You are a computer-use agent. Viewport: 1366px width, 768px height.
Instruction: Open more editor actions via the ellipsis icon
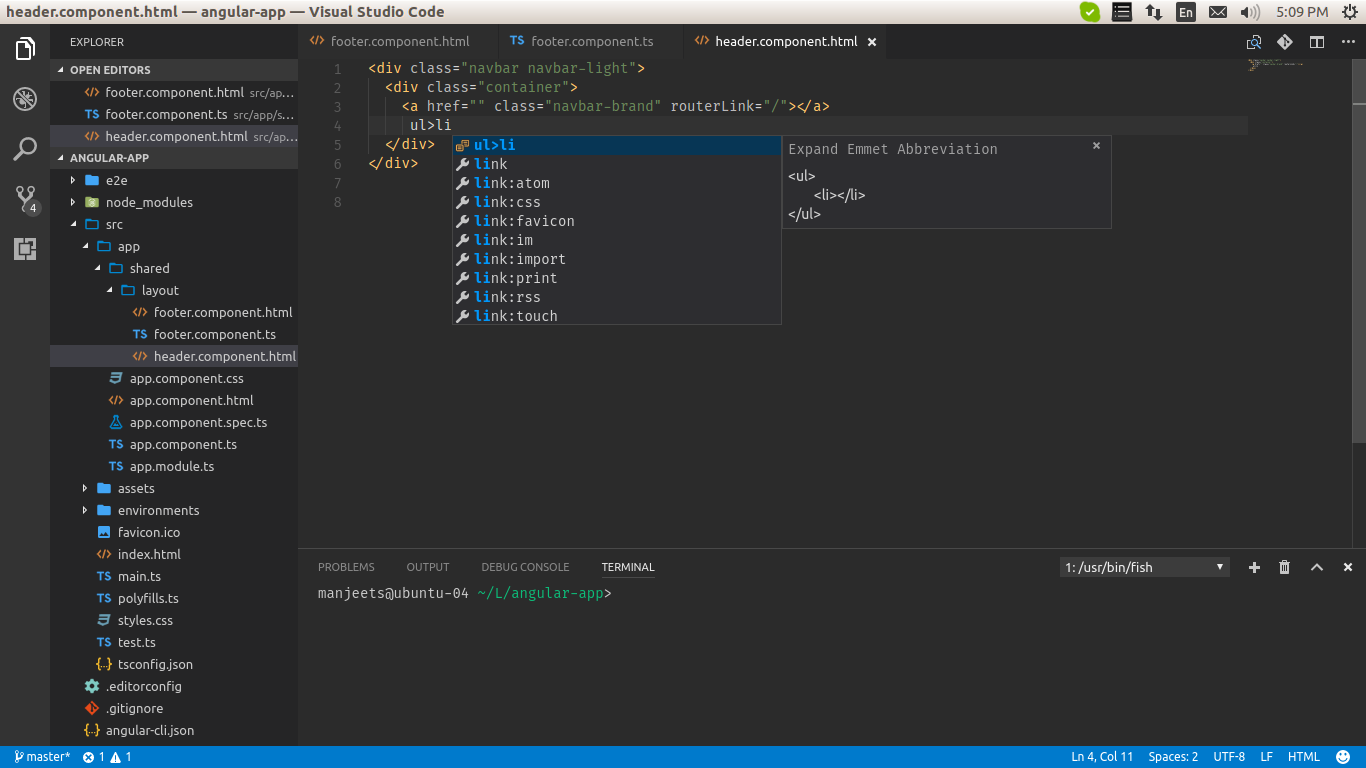(1345, 42)
